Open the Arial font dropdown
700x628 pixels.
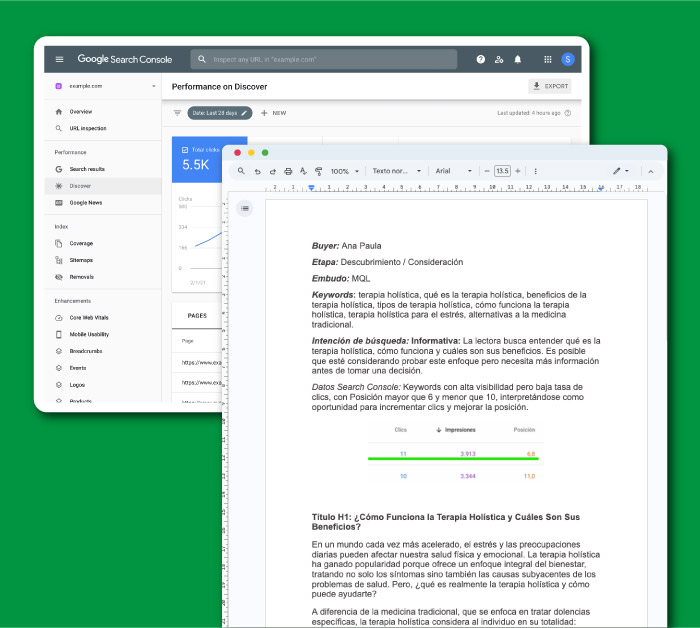click(x=454, y=171)
